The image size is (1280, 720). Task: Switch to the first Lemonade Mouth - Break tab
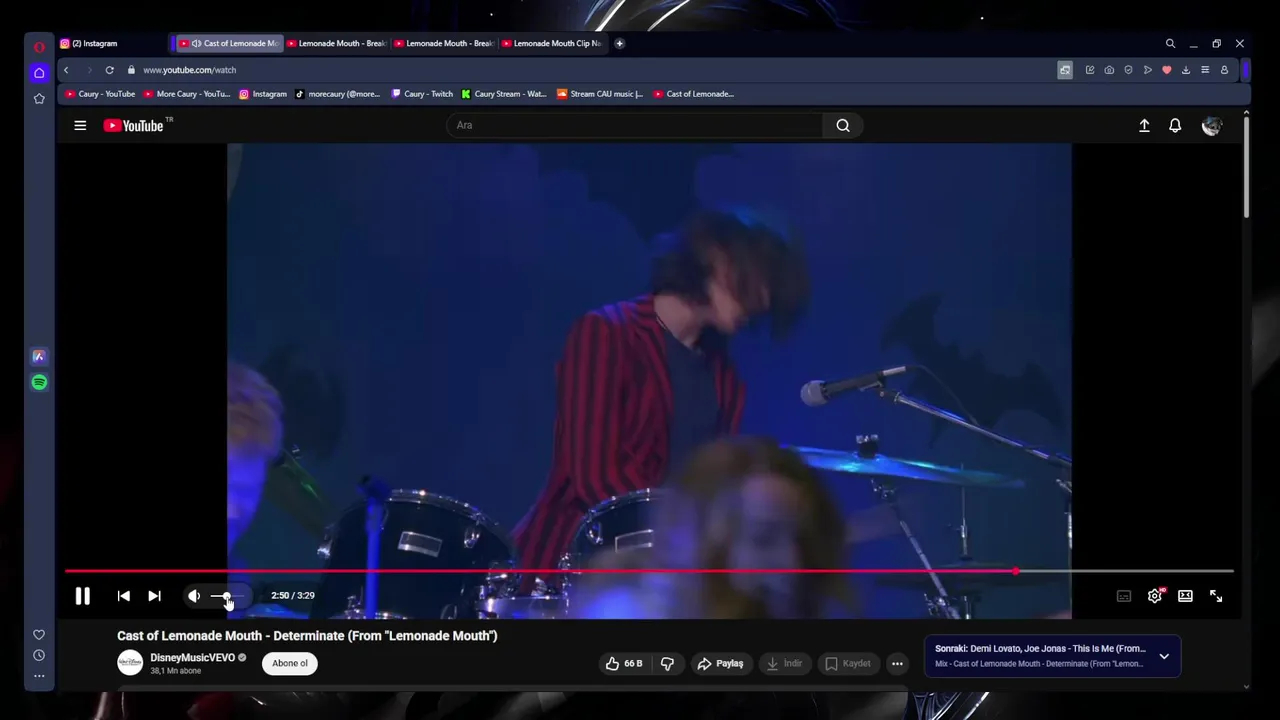click(337, 43)
